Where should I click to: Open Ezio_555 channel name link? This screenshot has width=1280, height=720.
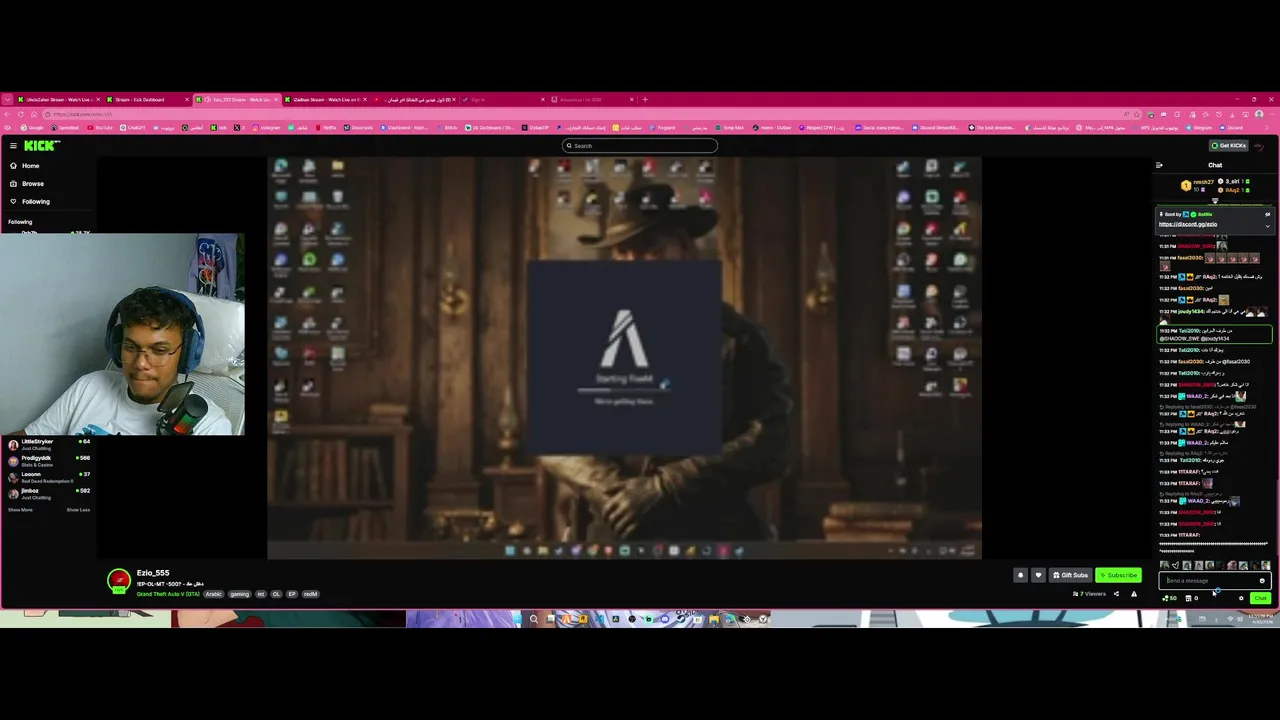(153, 573)
